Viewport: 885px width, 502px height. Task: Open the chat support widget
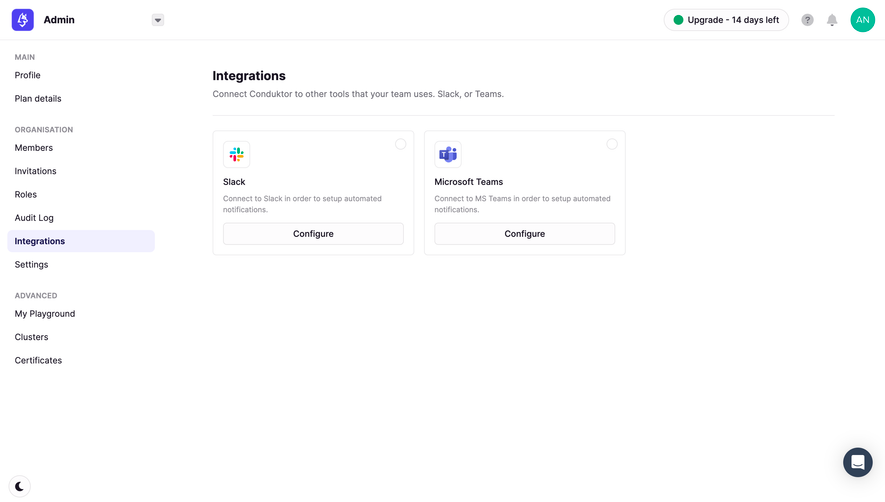857,462
